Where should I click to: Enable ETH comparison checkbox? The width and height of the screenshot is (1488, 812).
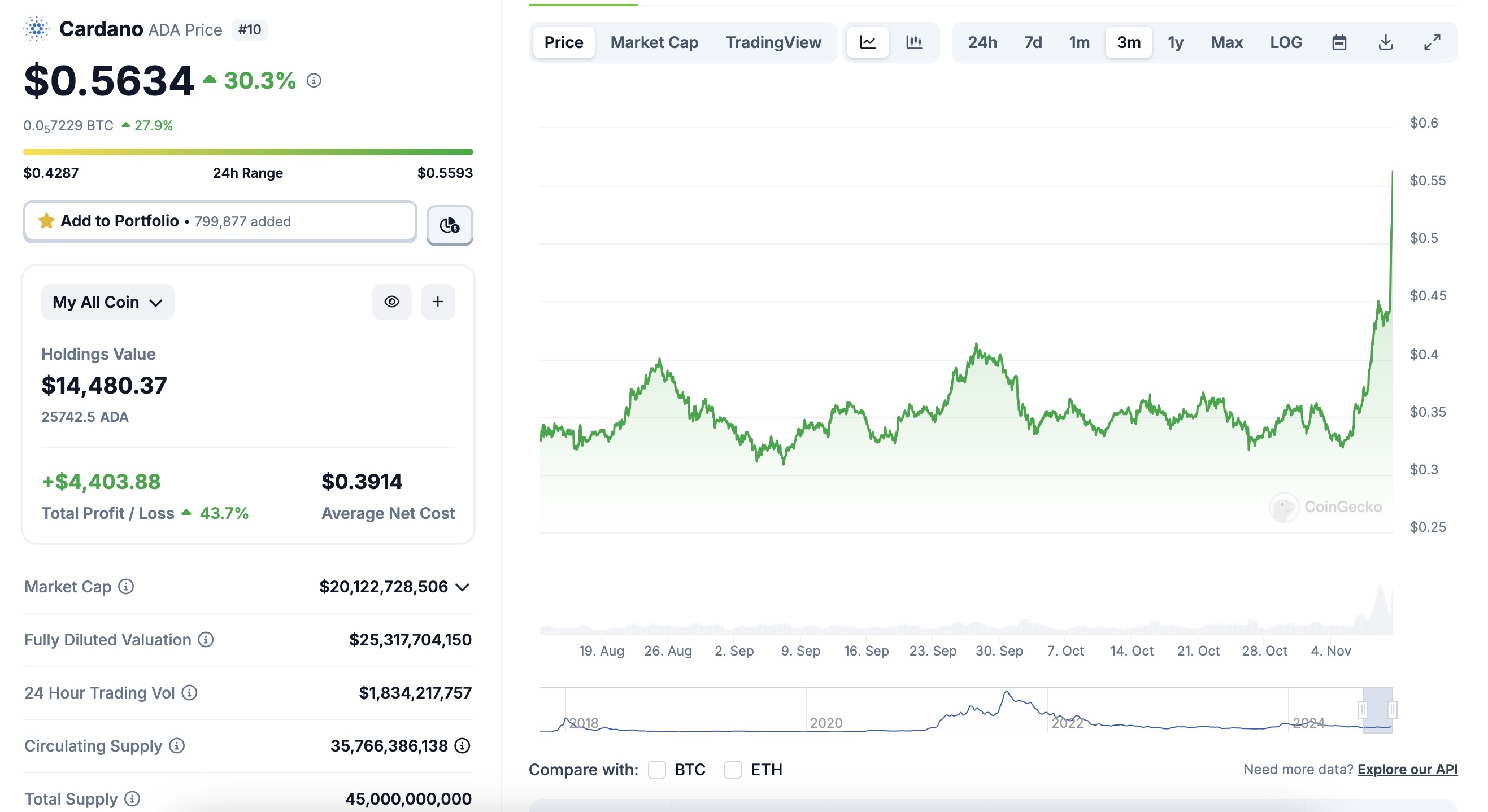(733, 769)
